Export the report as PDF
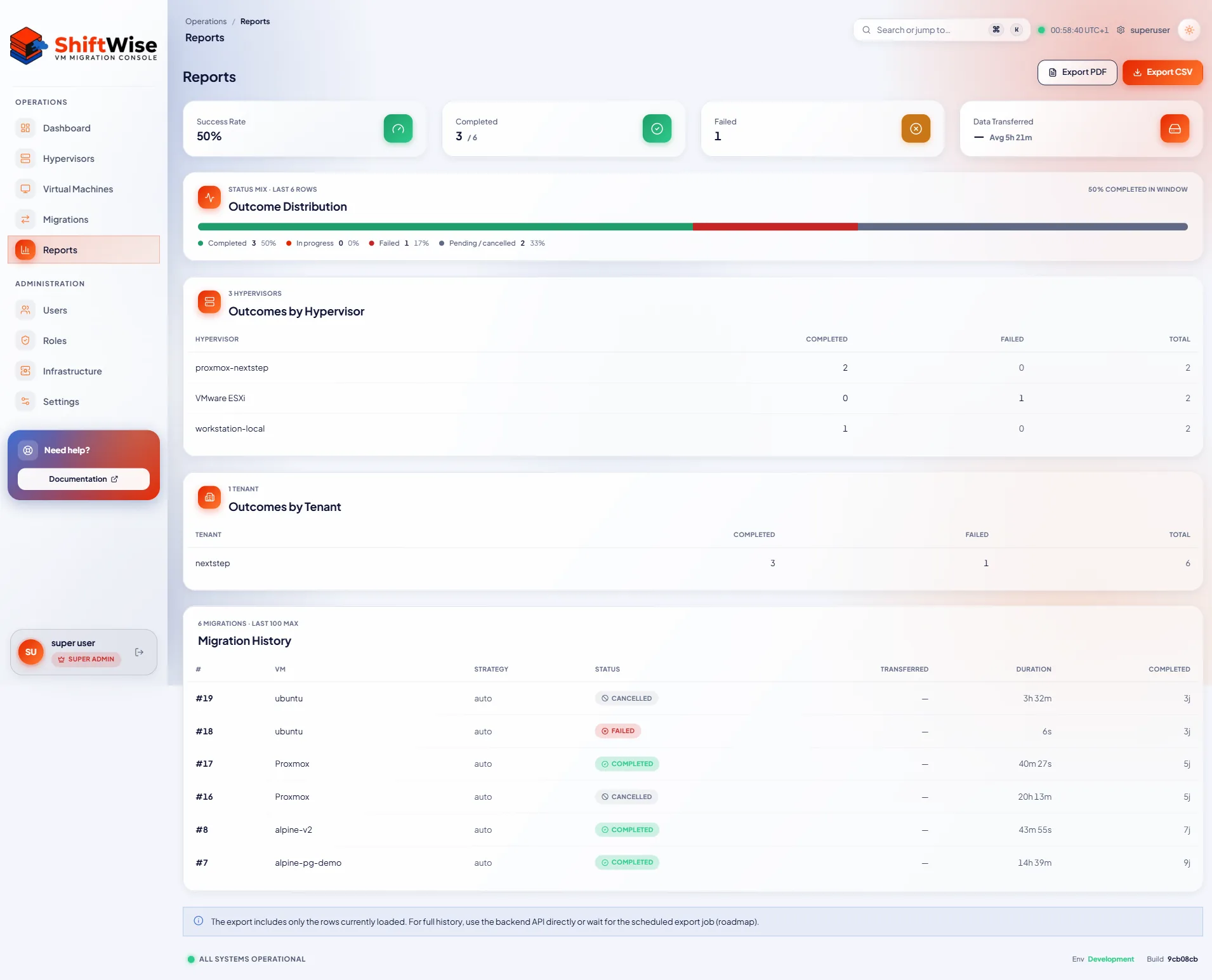The image size is (1212, 980). coord(1077,72)
